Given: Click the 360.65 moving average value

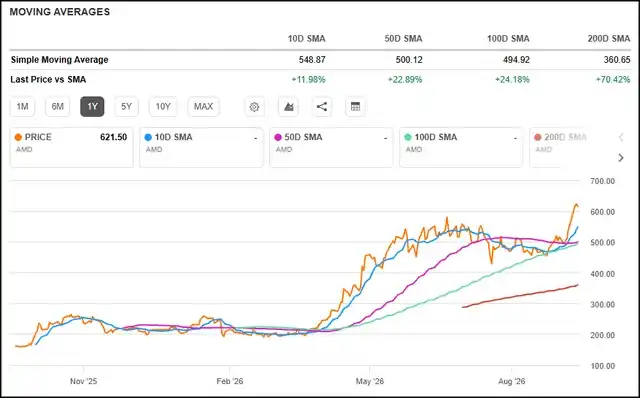Looking at the screenshot, I should 617,60.
